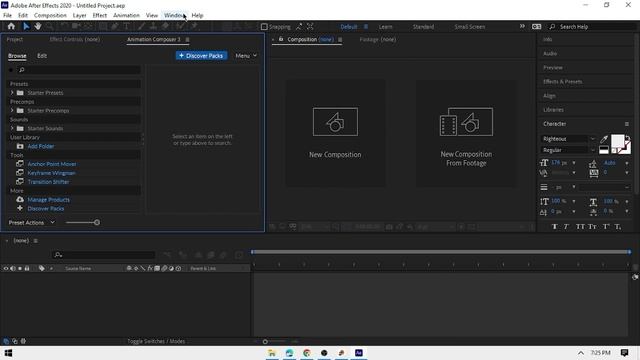
Task: Click the Superscript button
Action: (606, 227)
